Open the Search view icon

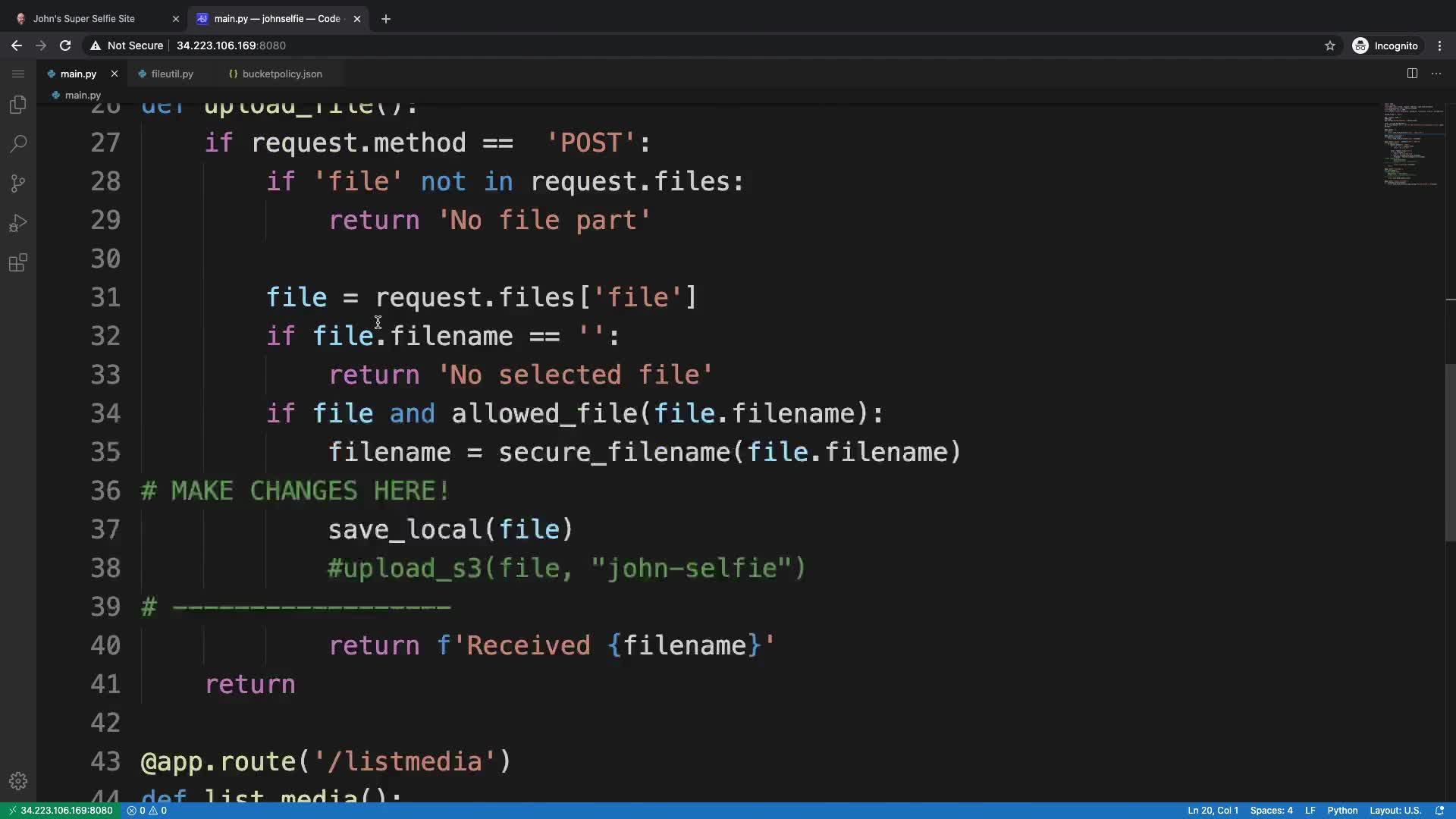(x=18, y=144)
